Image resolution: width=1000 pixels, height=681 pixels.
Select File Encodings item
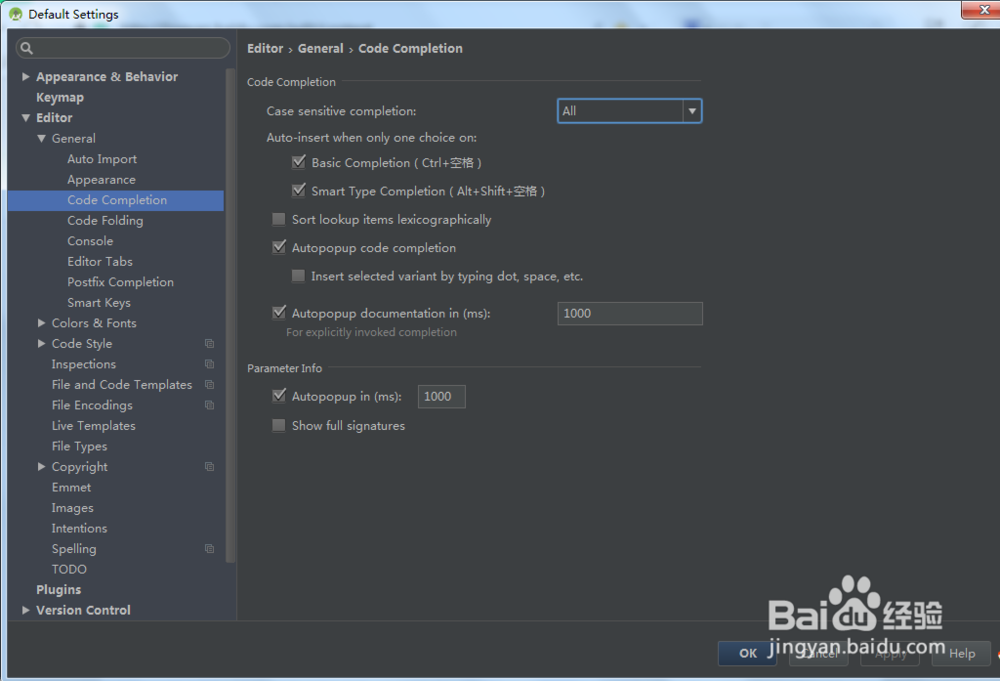[92, 405]
